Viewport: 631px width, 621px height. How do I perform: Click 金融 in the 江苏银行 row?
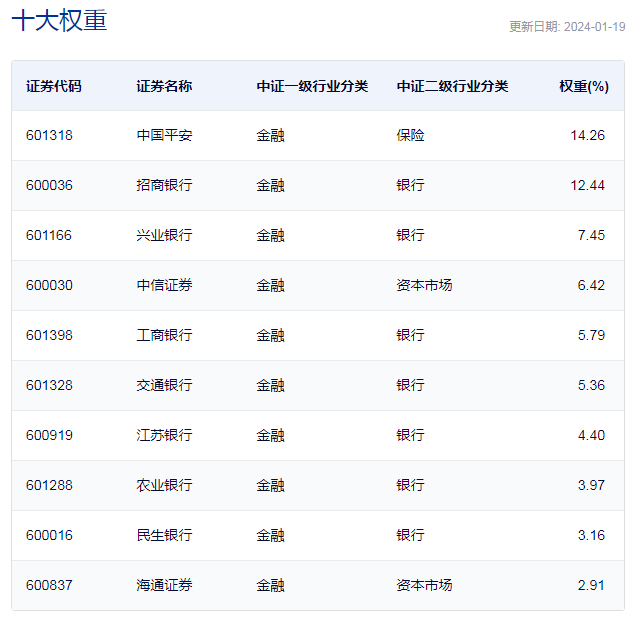[x=270, y=435]
